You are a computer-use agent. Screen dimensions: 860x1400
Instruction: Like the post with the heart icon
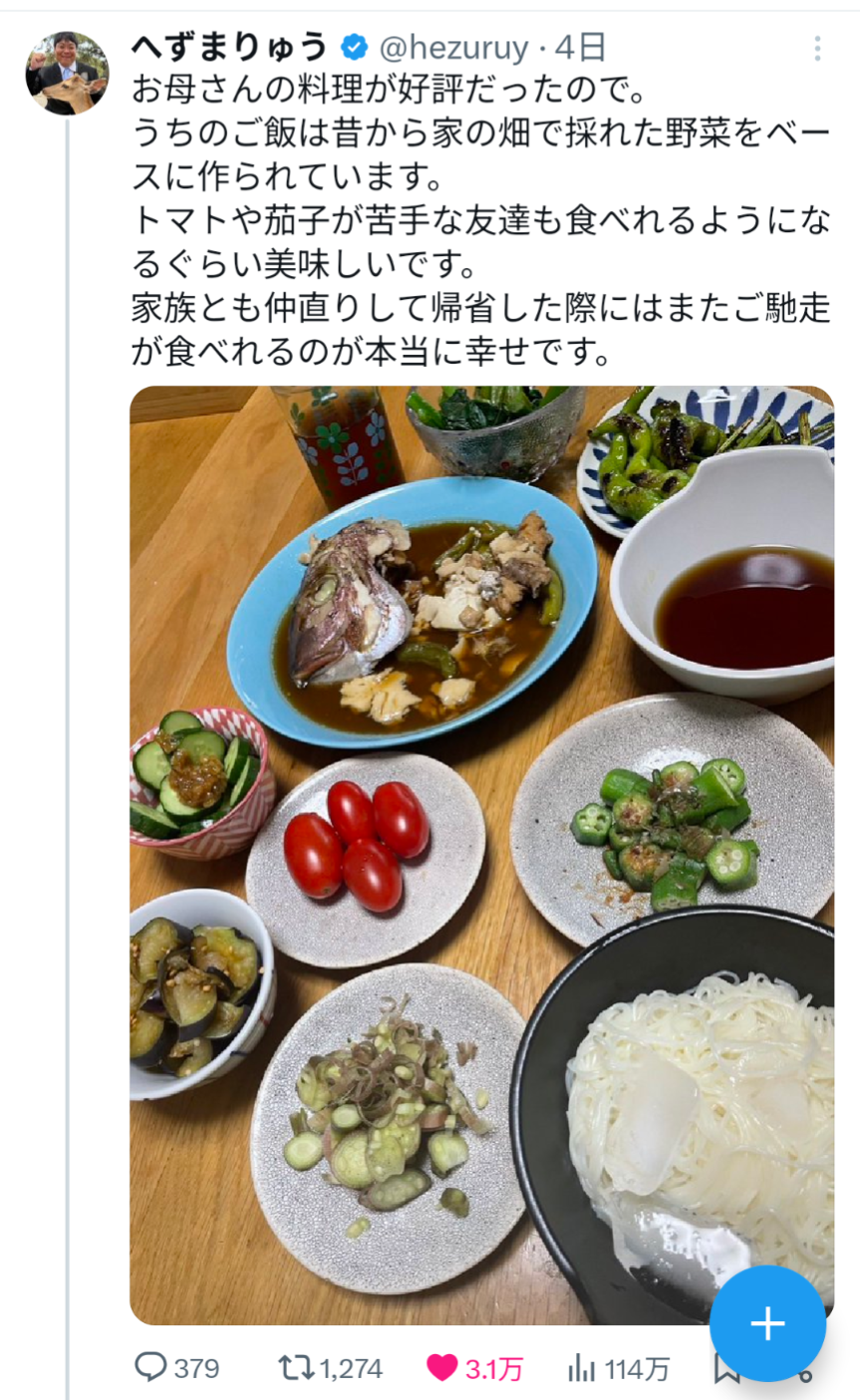(441, 1368)
